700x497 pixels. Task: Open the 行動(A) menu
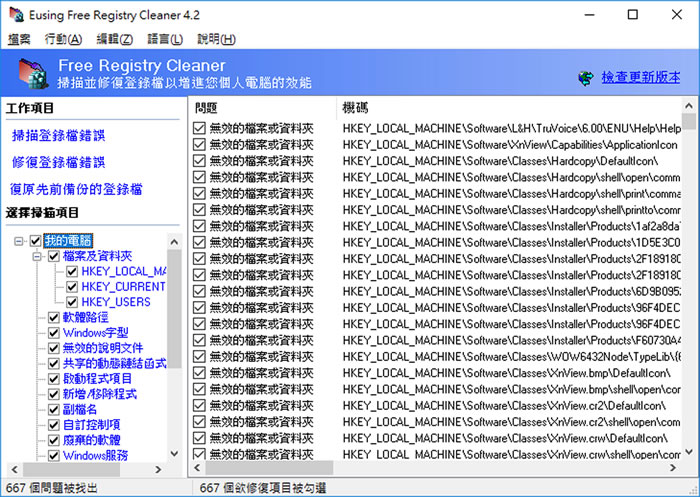[x=64, y=39]
